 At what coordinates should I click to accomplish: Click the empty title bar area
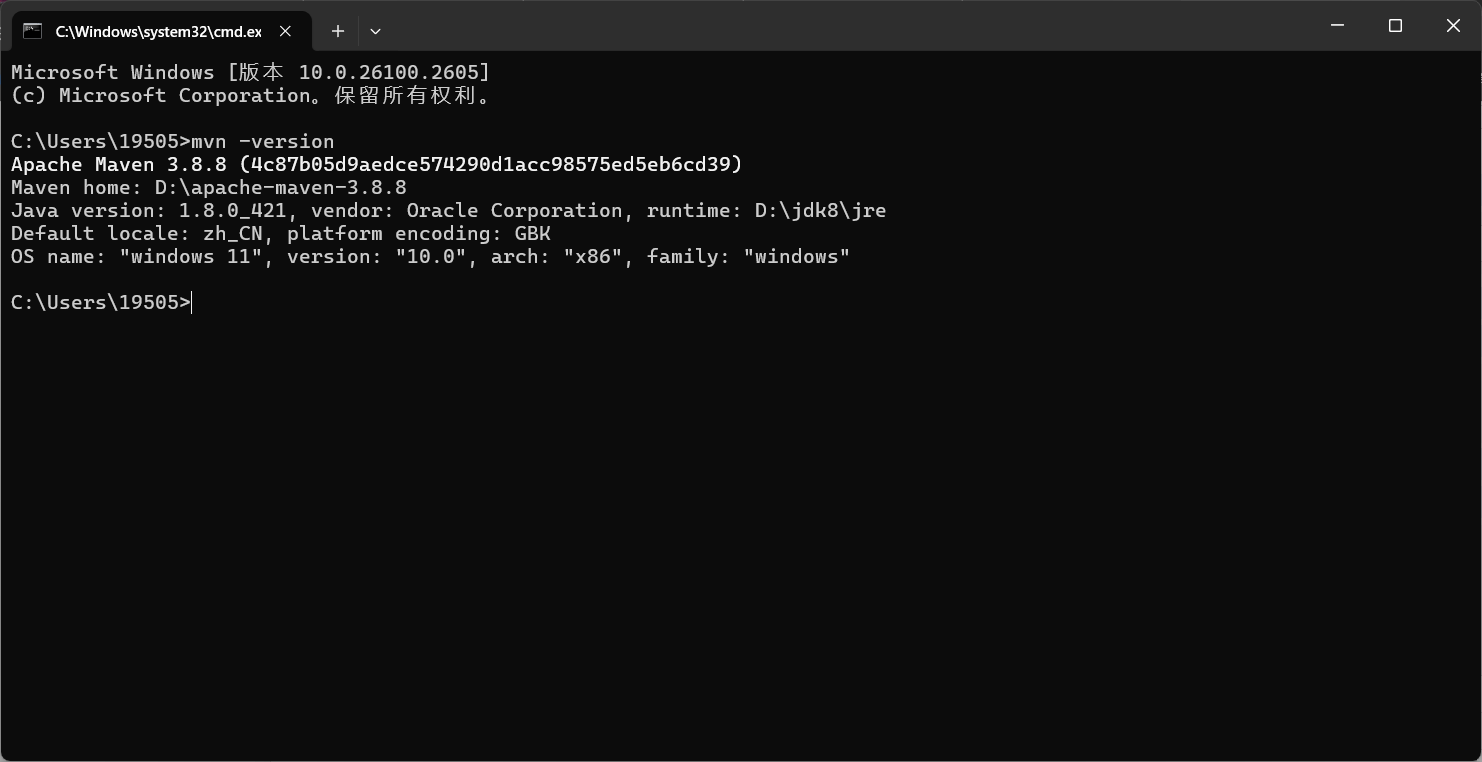tap(800, 26)
